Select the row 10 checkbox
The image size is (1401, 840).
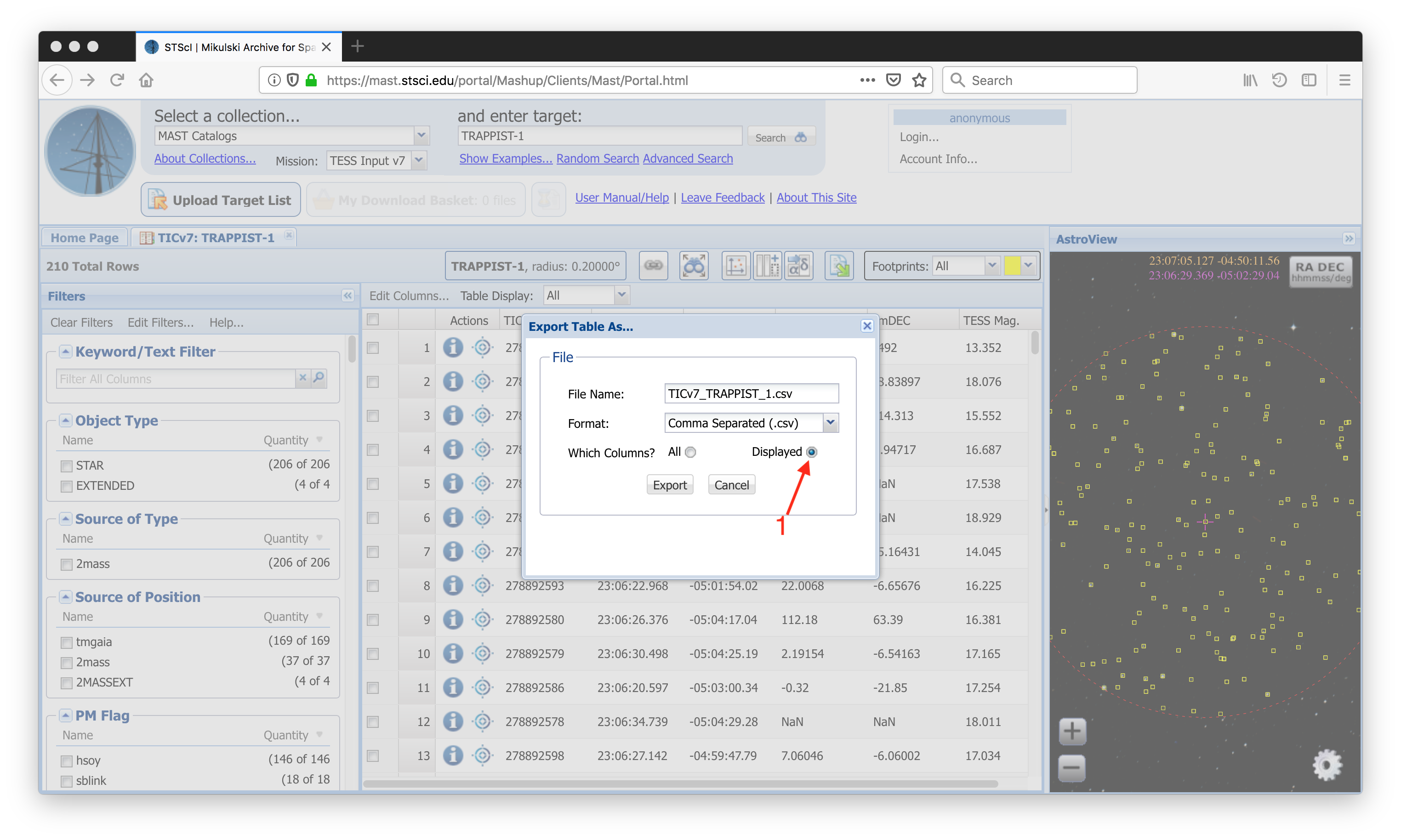(x=372, y=654)
